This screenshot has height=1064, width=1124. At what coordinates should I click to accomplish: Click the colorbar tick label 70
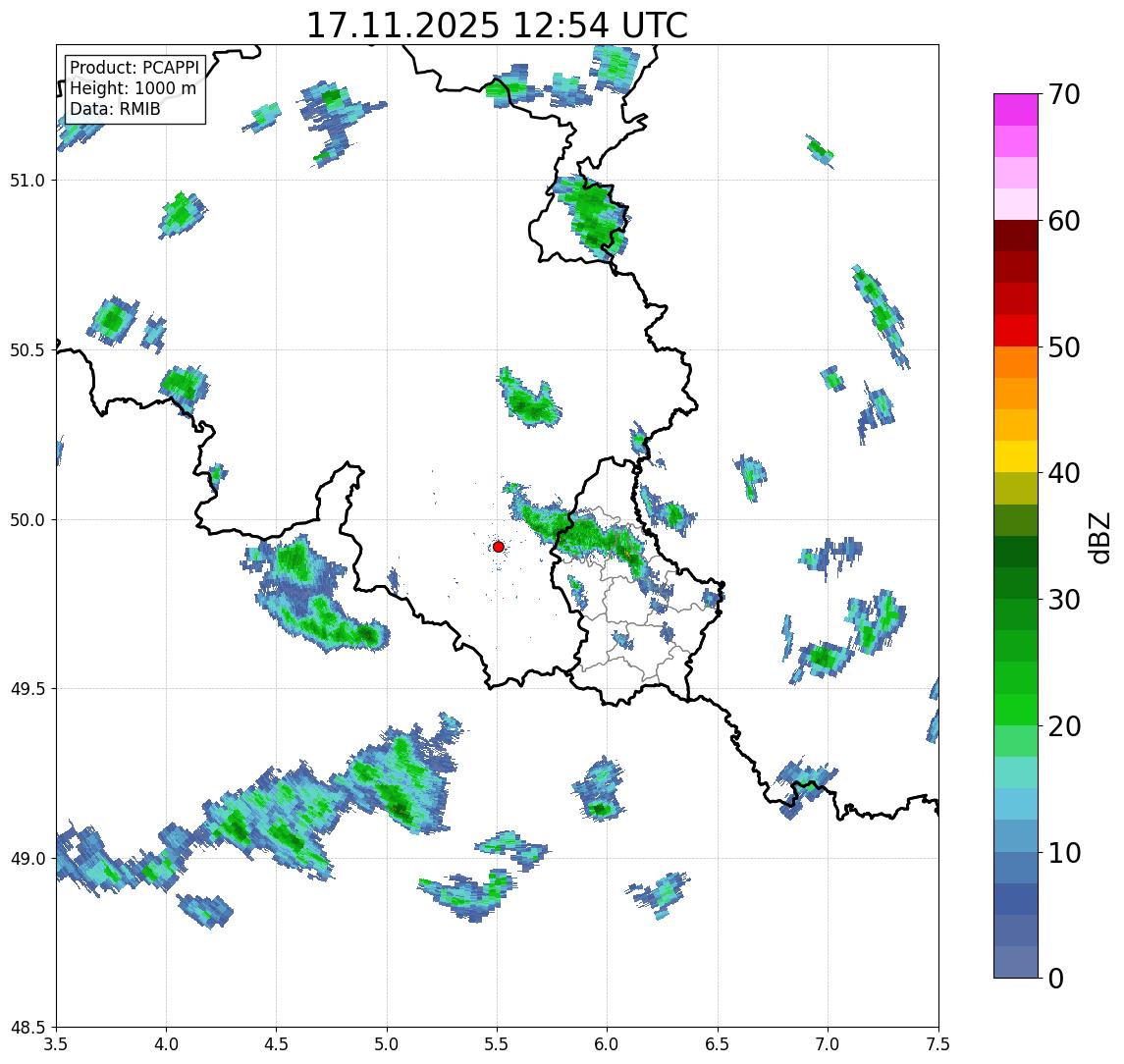1064,94
